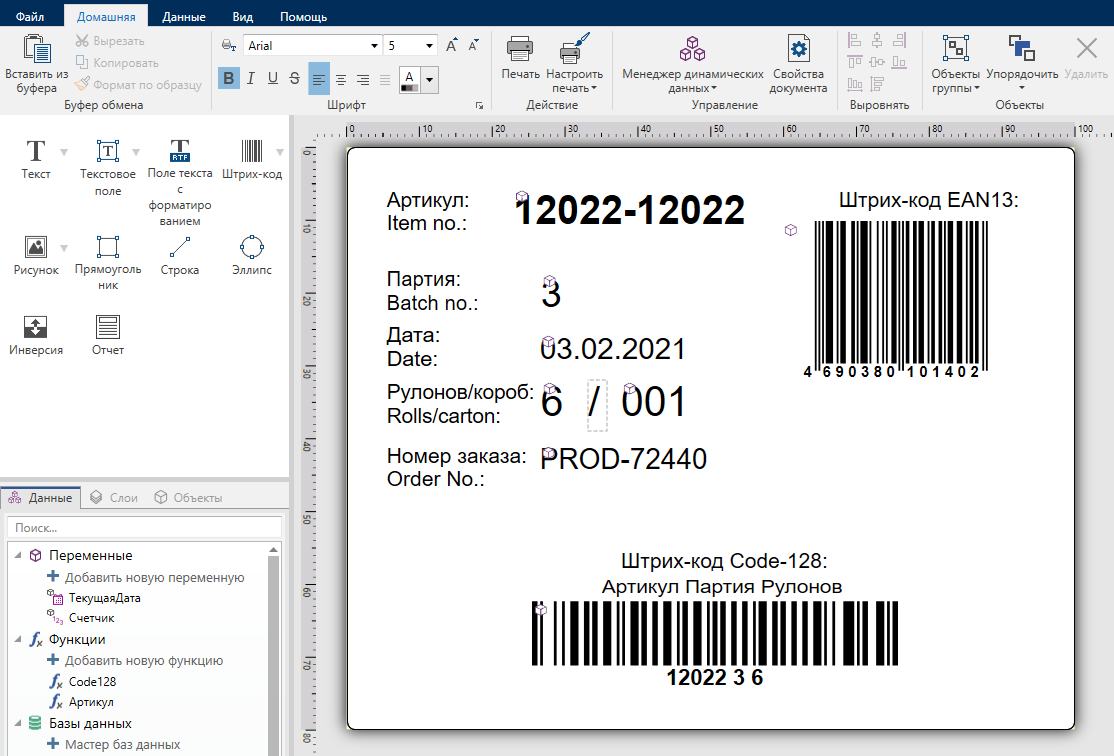Switch to the Вид ribbon tab

pyautogui.click(x=242, y=17)
